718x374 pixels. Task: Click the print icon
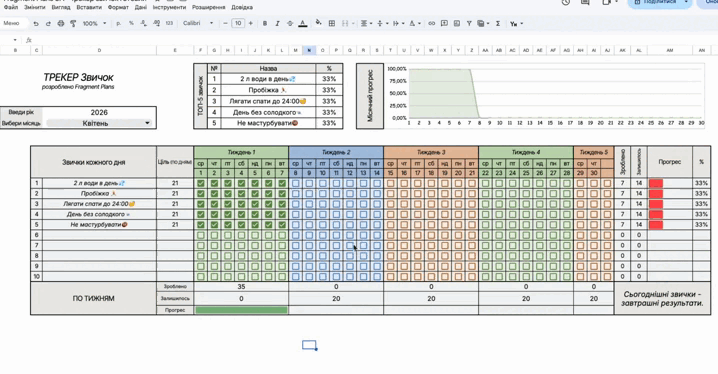click(x=60, y=23)
